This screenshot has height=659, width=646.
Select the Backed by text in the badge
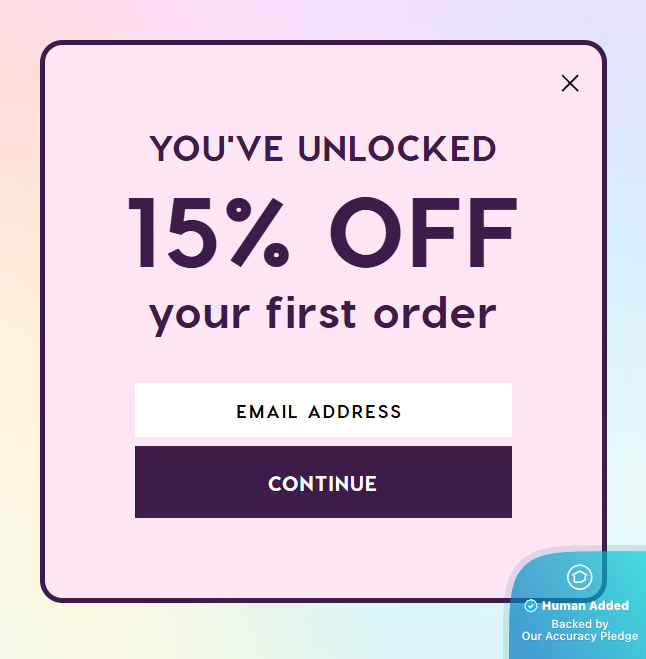(x=580, y=624)
